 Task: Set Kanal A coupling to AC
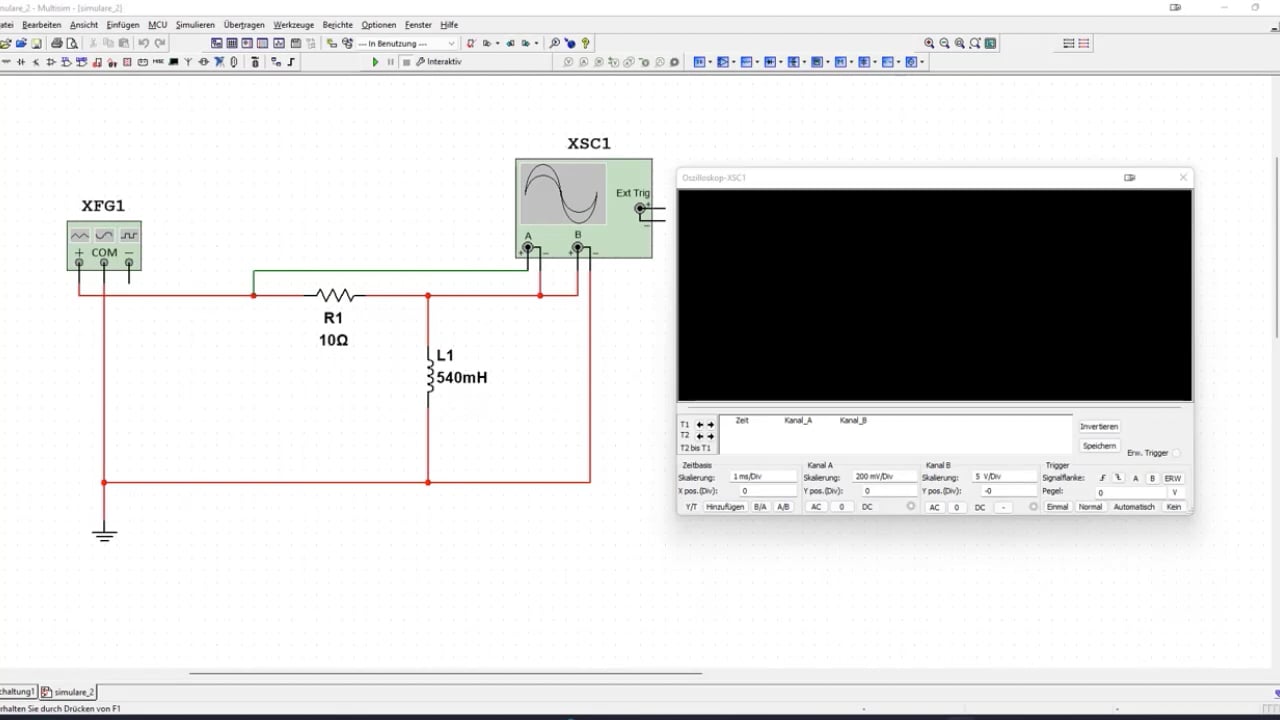[816, 507]
